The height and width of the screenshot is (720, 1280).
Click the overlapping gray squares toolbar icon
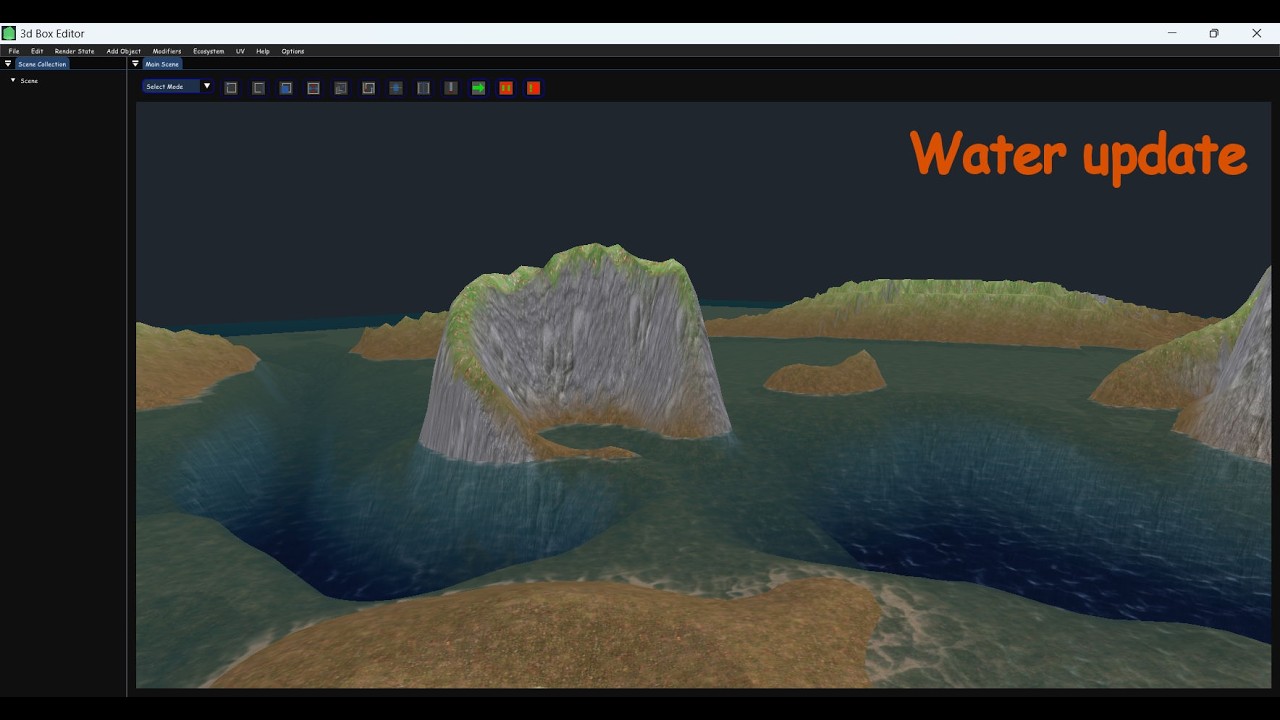pyautogui.click(x=341, y=88)
